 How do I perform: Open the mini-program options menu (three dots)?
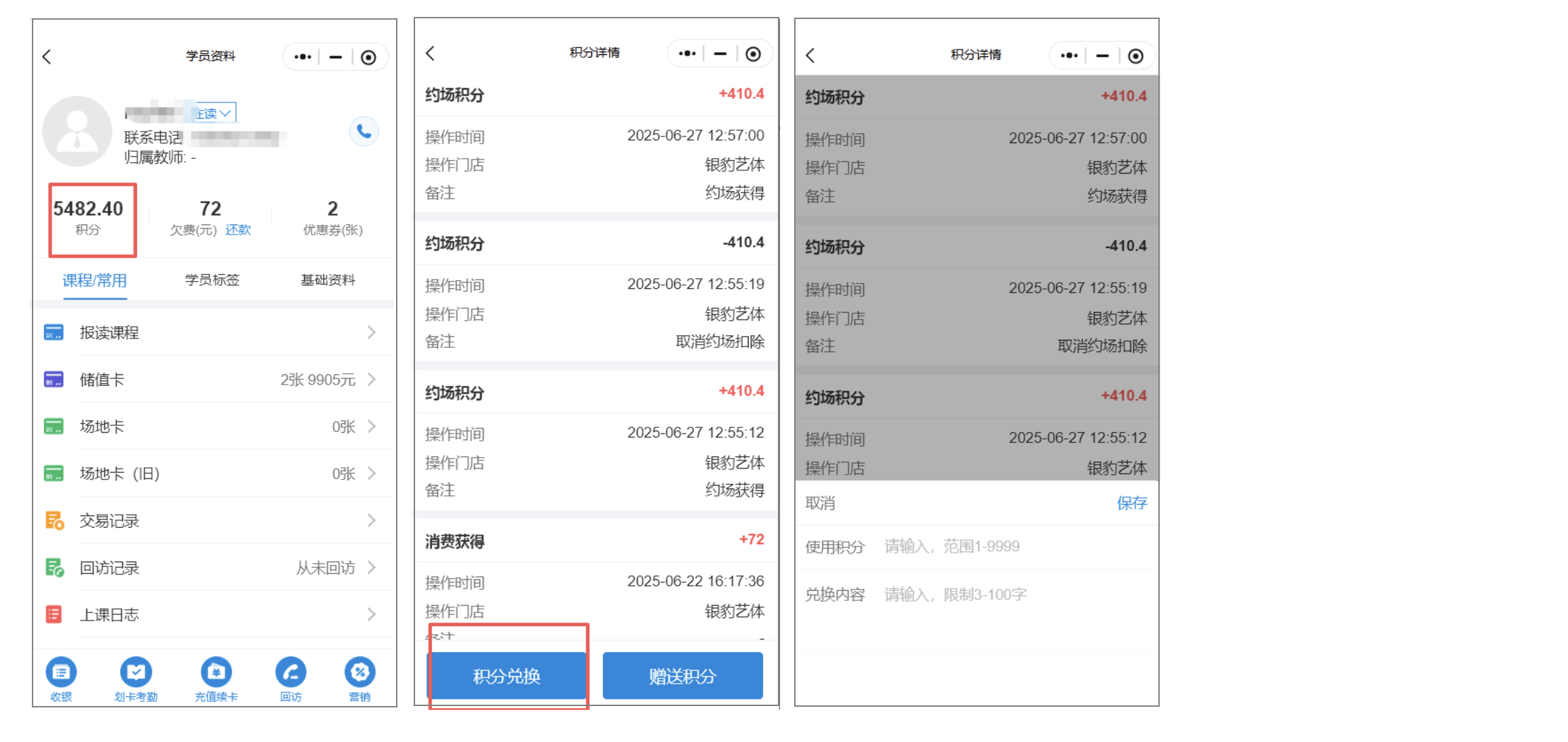coord(302,57)
